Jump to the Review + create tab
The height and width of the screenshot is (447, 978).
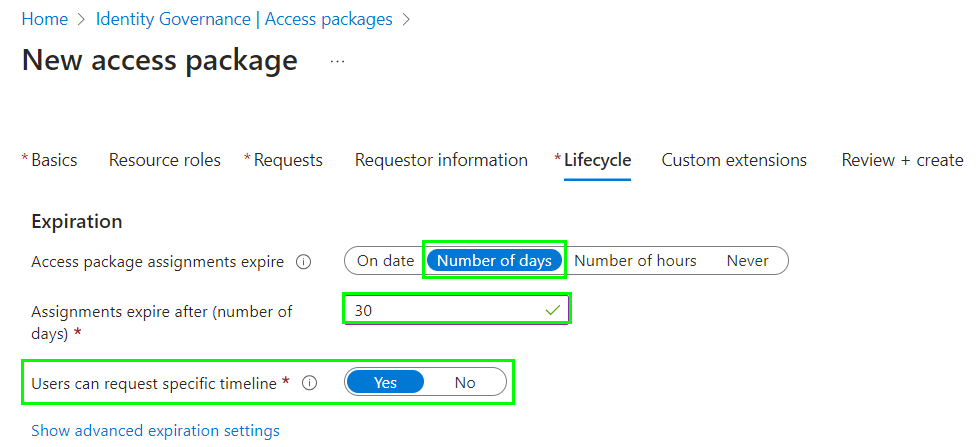(x=902, y=160)
